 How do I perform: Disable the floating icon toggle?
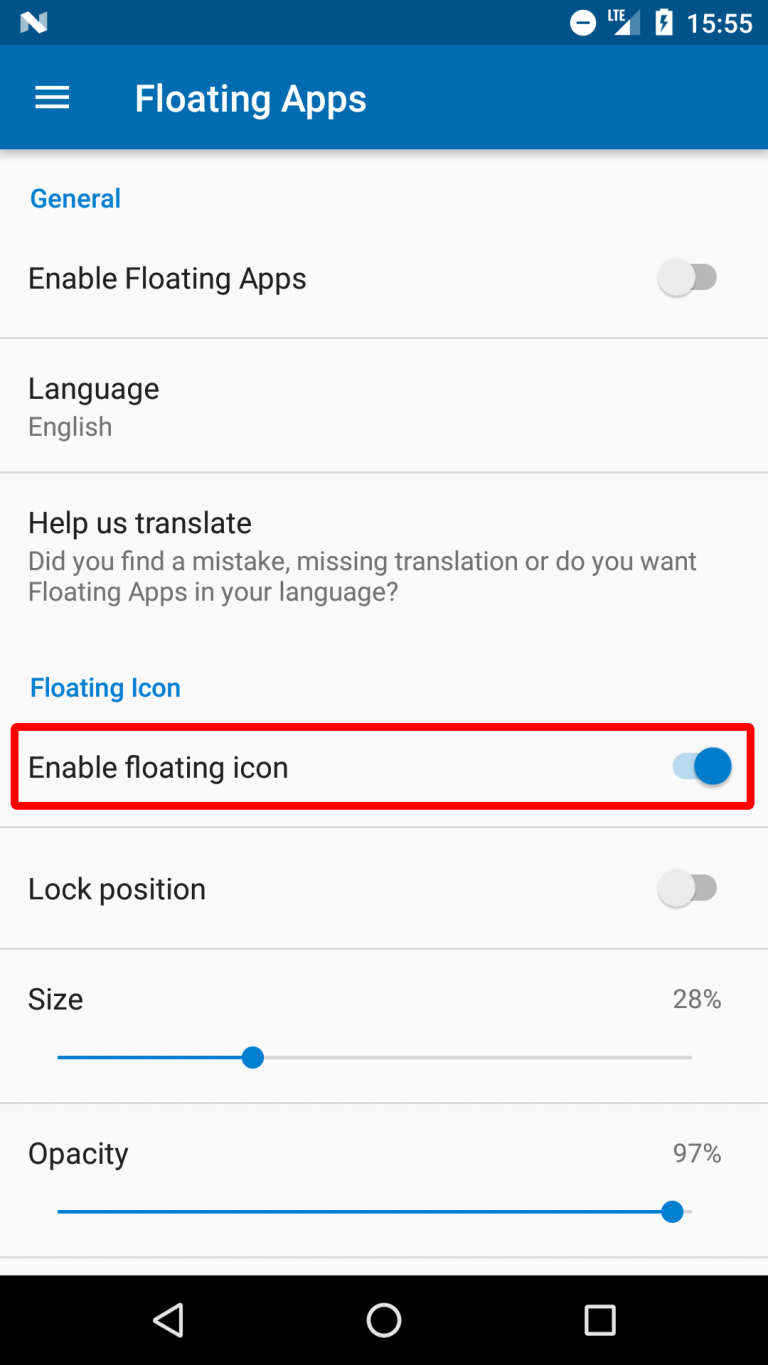[x=700, y=767]
